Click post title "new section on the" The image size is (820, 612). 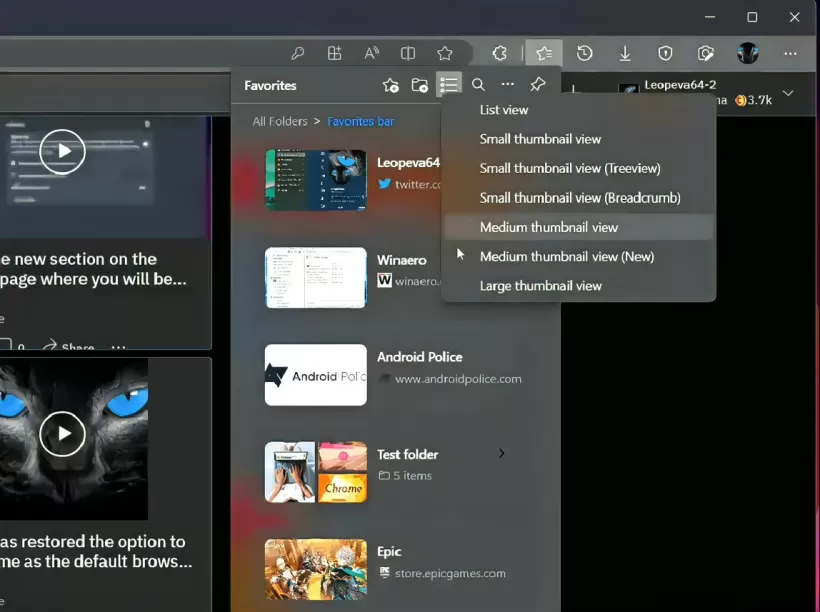86,259
